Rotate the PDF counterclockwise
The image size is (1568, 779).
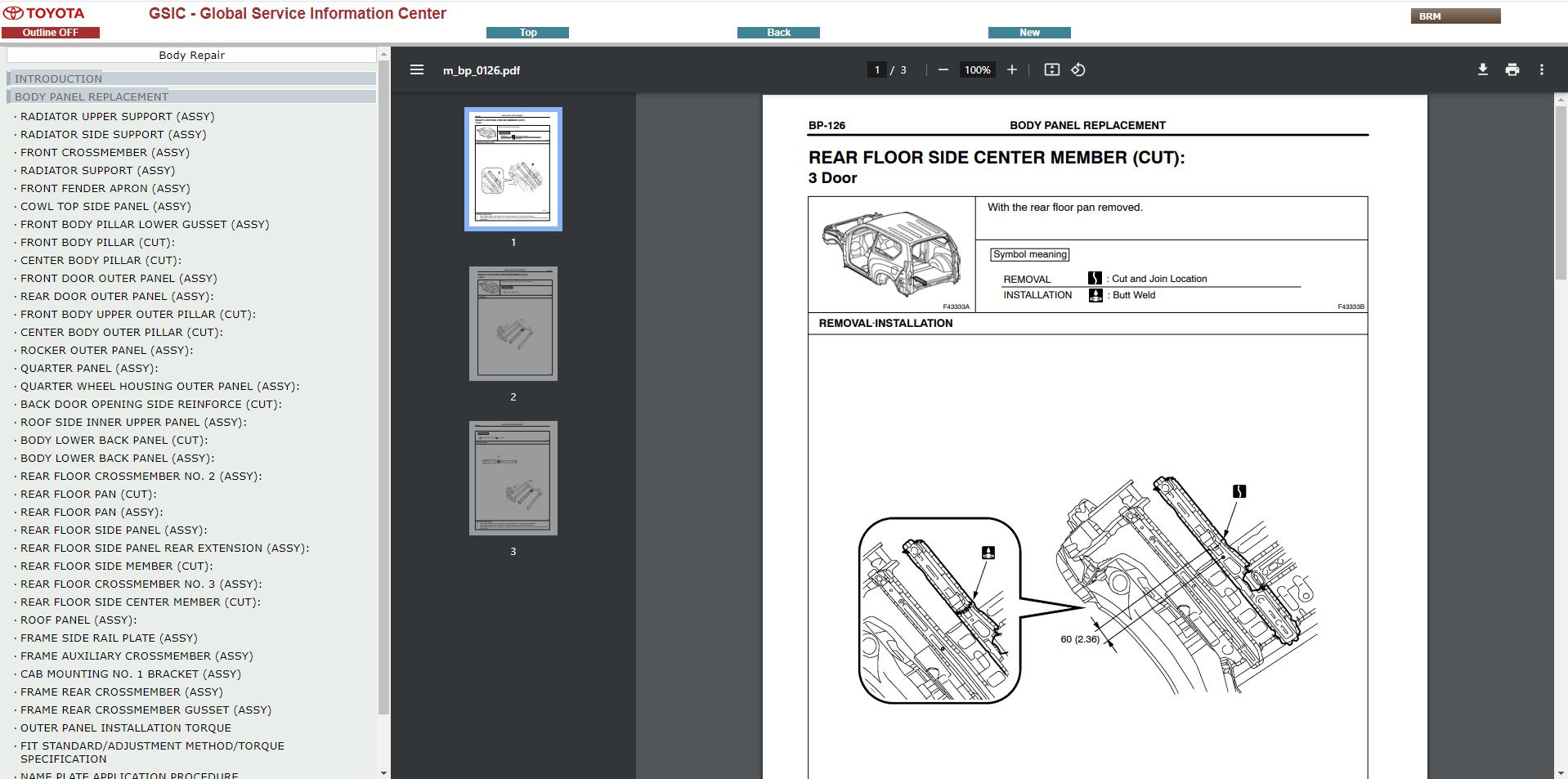(x=1078, y=70)
